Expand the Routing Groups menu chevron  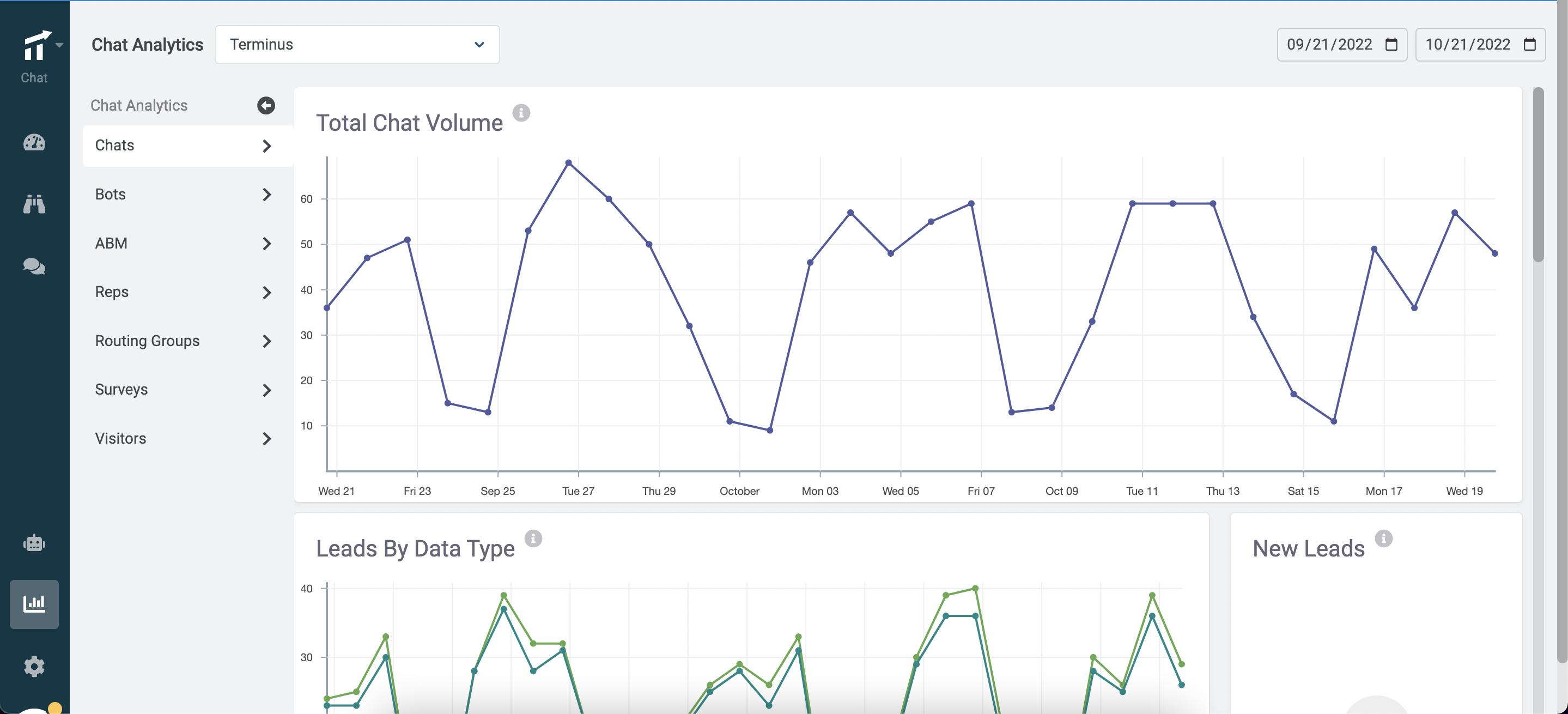pos(266,341)
